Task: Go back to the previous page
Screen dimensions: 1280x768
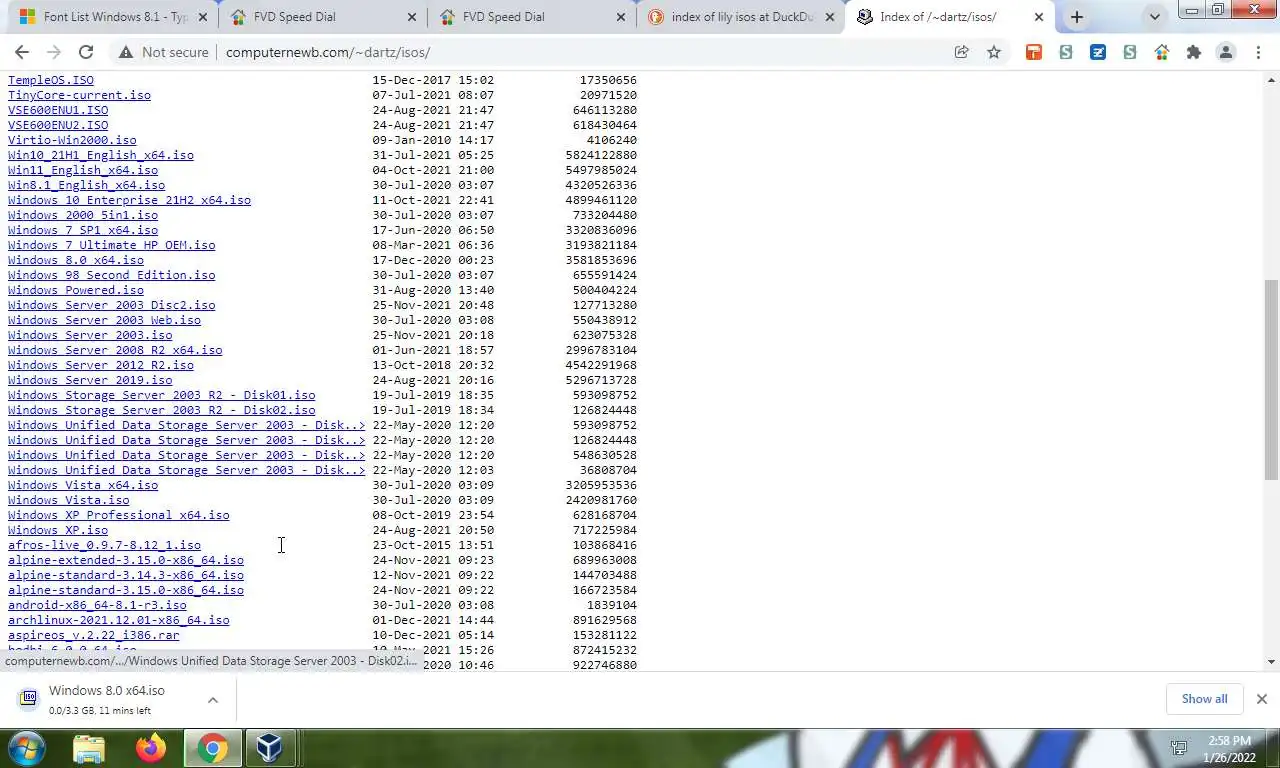Action: (x=22, y=52)
